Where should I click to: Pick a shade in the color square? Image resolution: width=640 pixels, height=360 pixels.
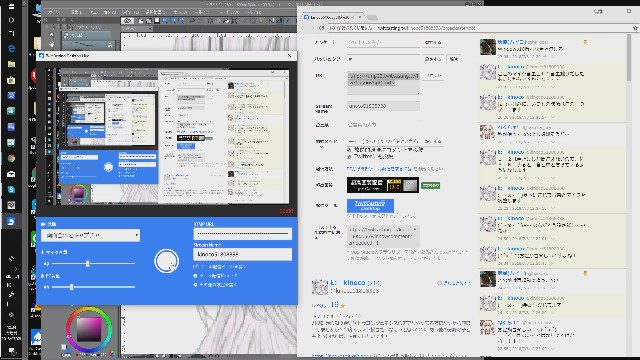click(89, 329)
